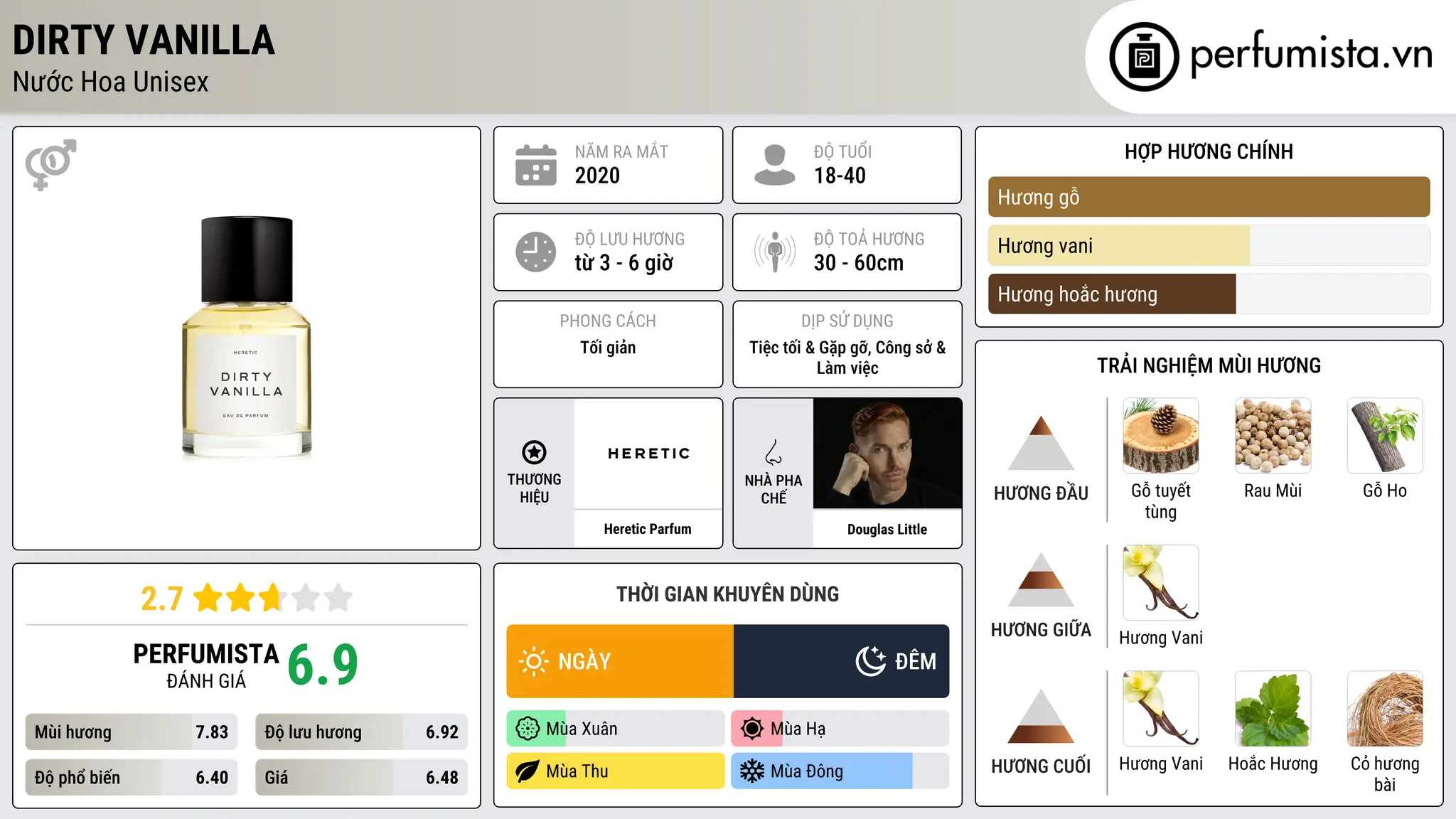The image size is (1456, 819).
Task: Click the perfumista.vn perfume bottle logo icon
Action: [x=1144, y=57]
